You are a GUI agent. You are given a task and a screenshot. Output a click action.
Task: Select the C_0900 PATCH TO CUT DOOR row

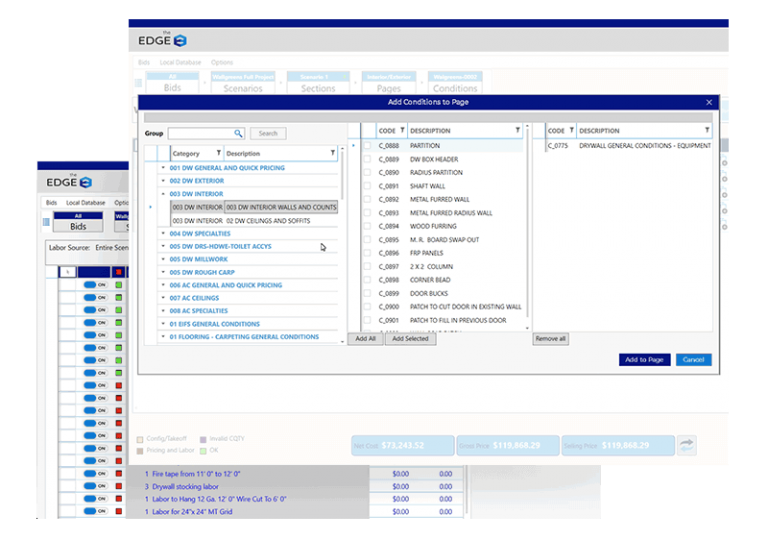443,307
